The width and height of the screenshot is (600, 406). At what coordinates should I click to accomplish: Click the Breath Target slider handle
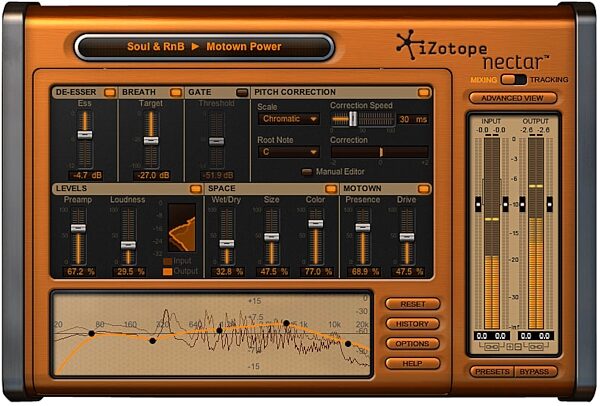tap(151, 141)
